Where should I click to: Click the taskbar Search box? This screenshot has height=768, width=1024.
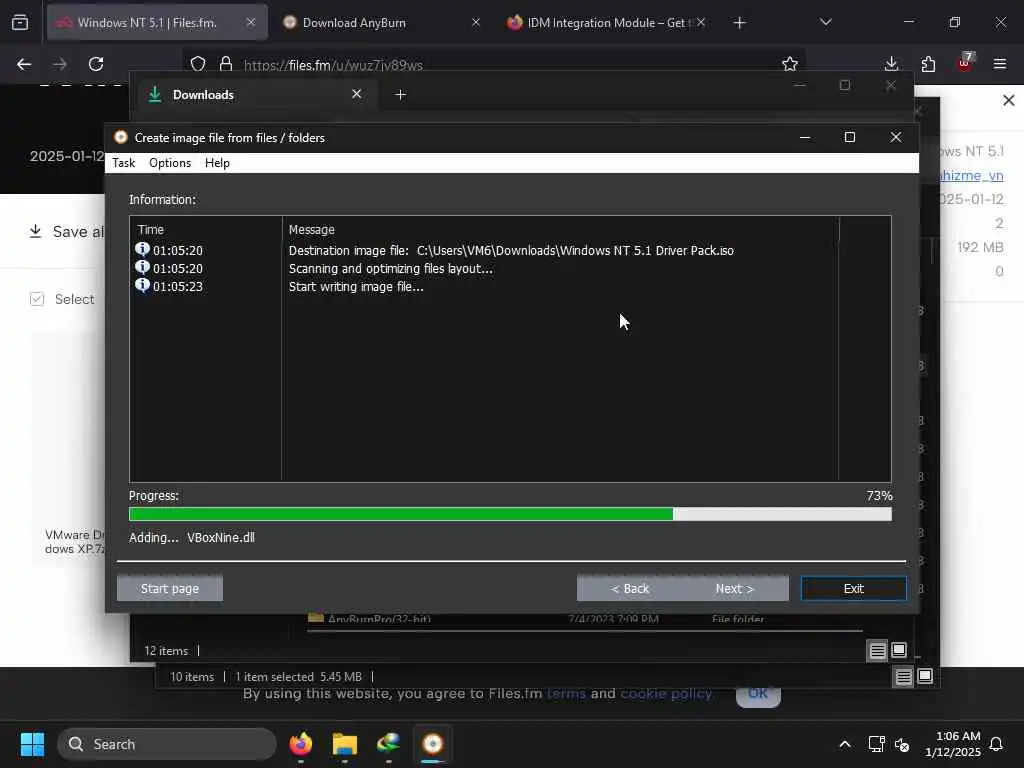[167, 744]
